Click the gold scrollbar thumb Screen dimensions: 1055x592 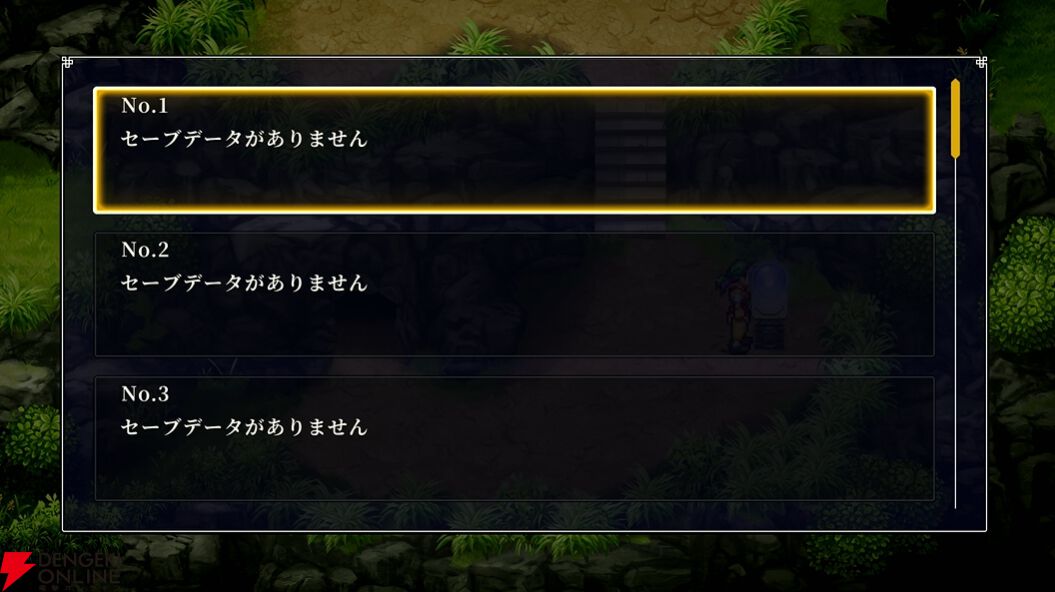tap(955, 119)
